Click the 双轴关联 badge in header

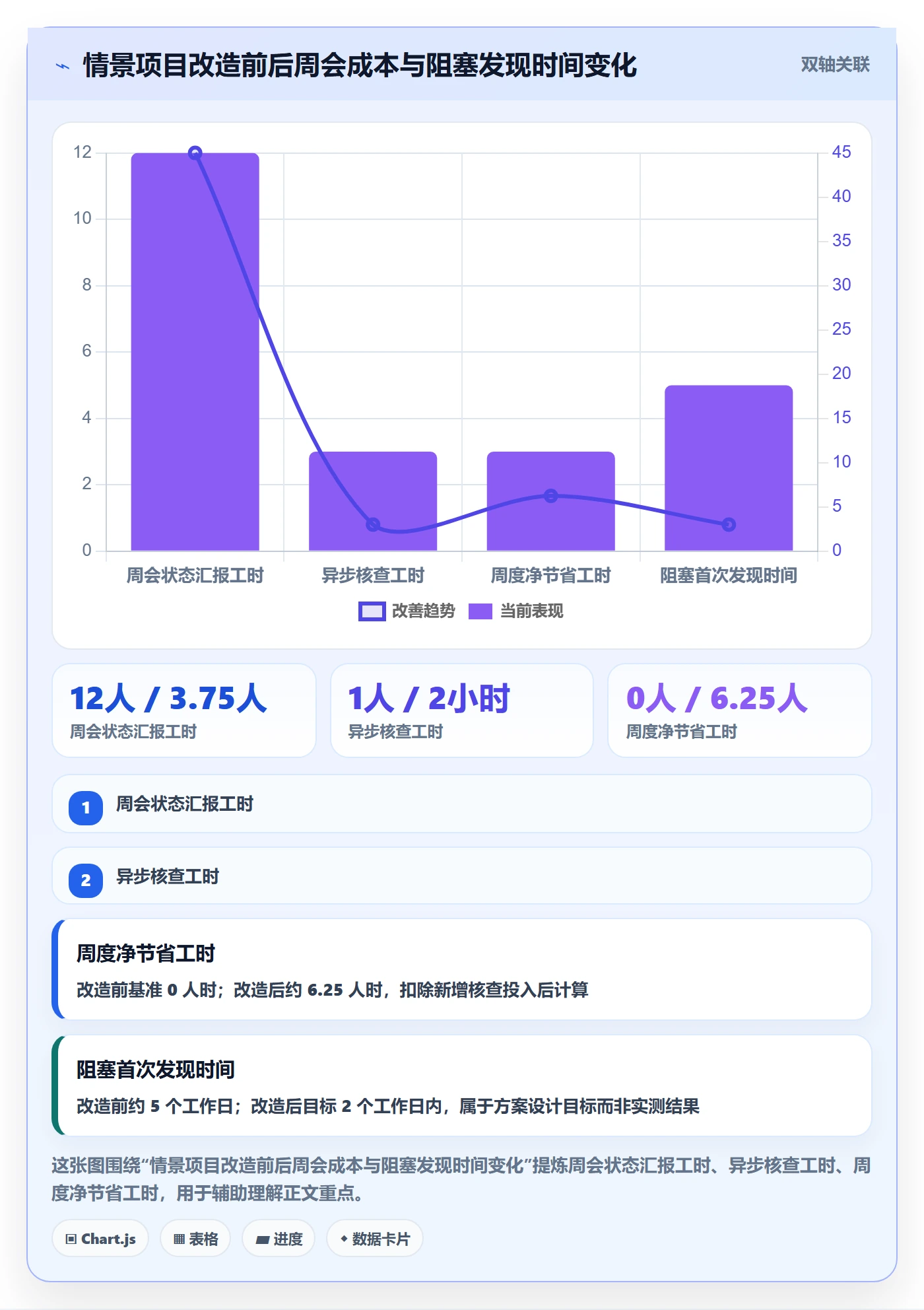pyautogui.click(x=835, y=65)
